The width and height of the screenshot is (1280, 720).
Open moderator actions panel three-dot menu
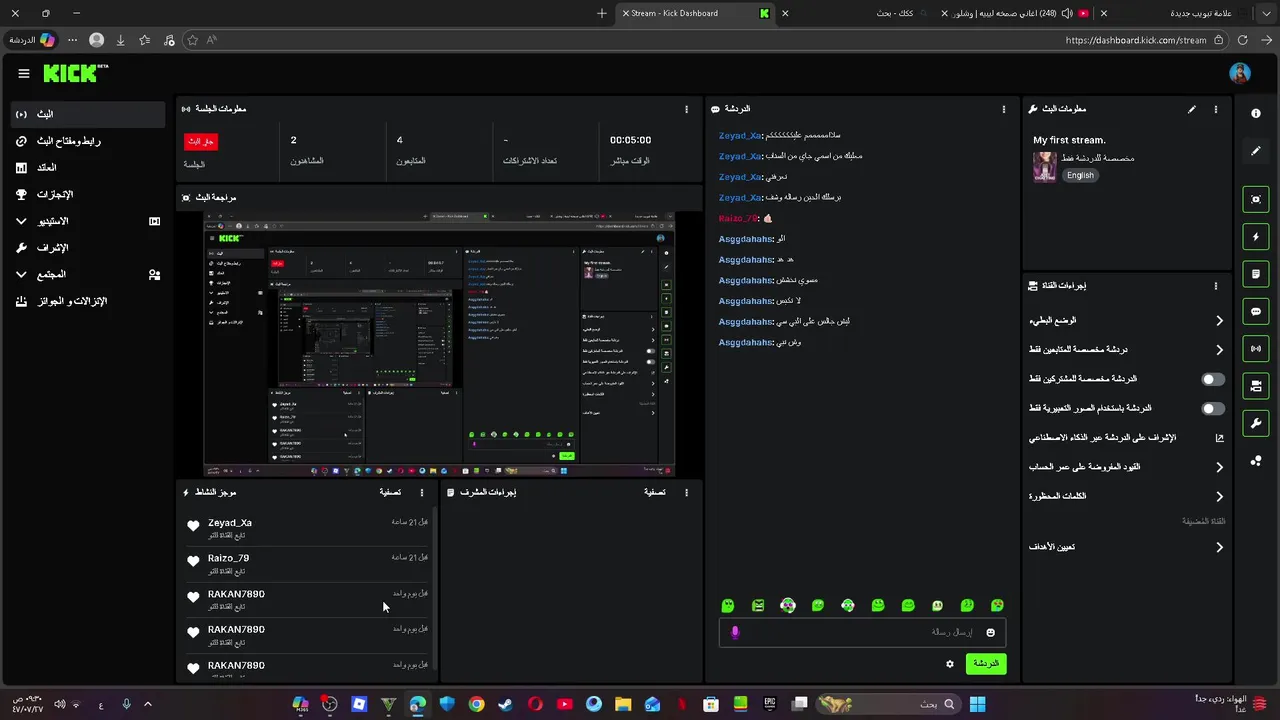[x=687, y=492]
